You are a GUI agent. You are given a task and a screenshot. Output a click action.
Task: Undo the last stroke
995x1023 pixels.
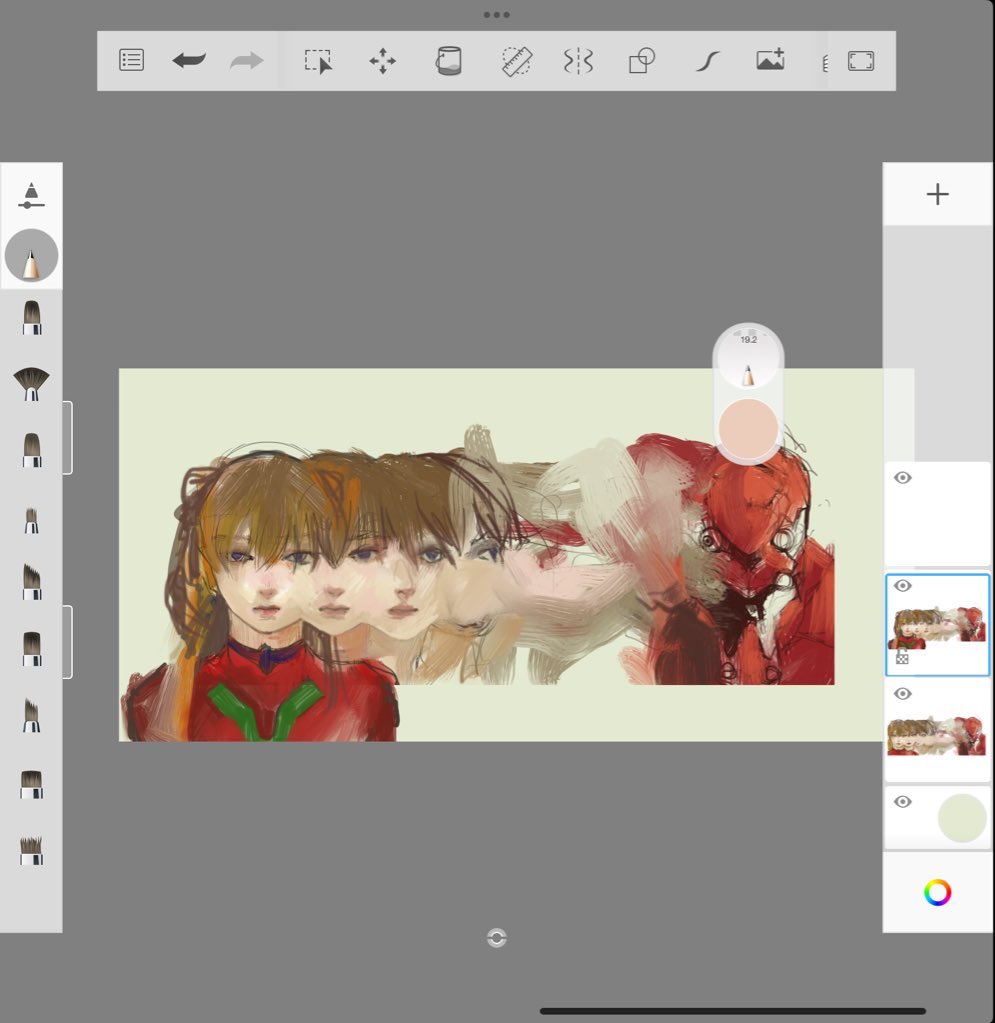pyautogui.click(x=189, y=60)
